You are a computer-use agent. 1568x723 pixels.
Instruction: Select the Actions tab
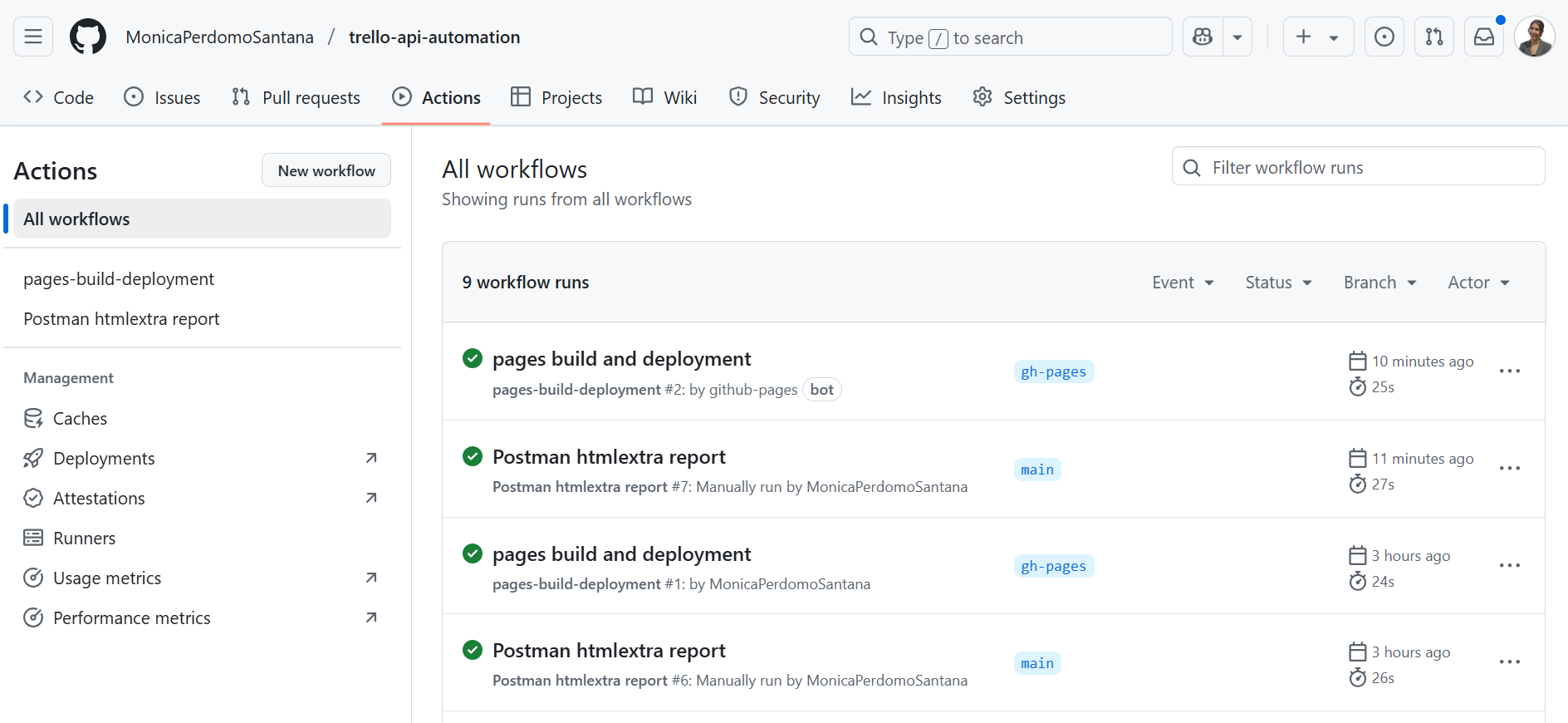436,97
